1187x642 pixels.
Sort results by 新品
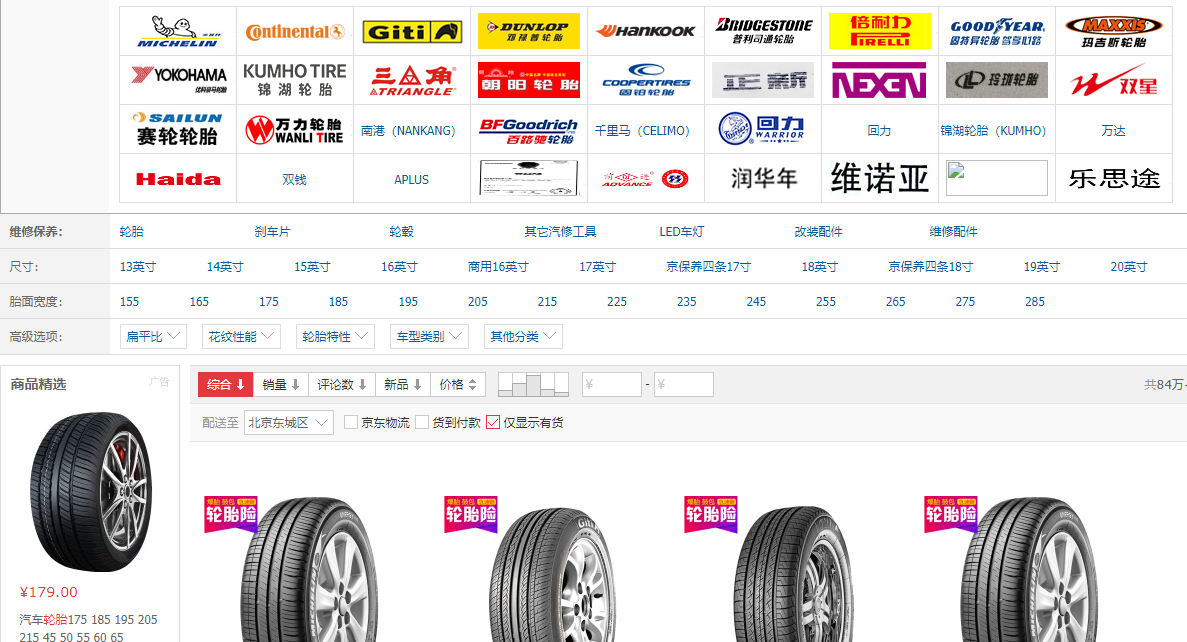point(403,385)
